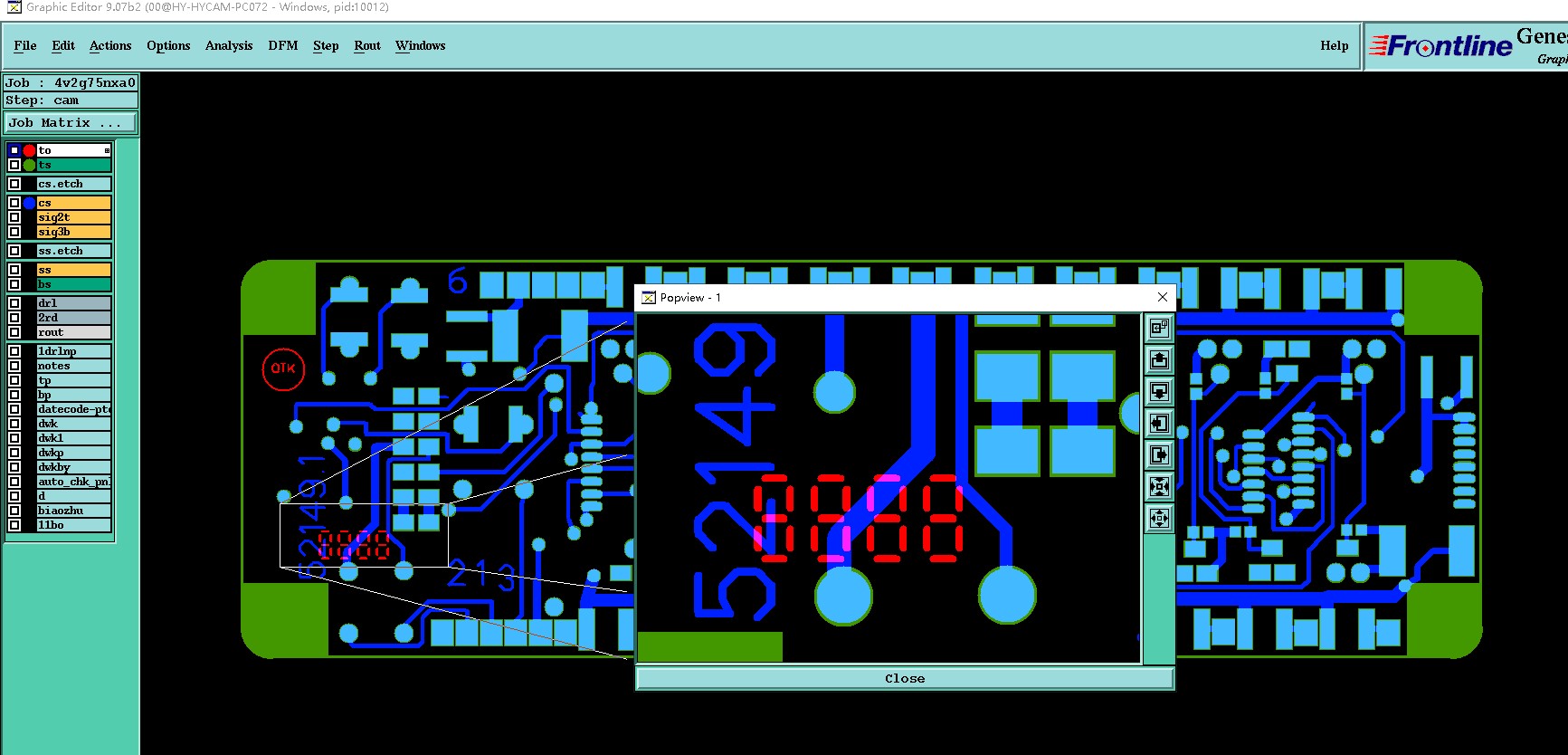The height and width of the screenshot is (755, 1568).
Task: Toggle the checkbox for the cs.etch layer
Action: click(x=14, y=184)
